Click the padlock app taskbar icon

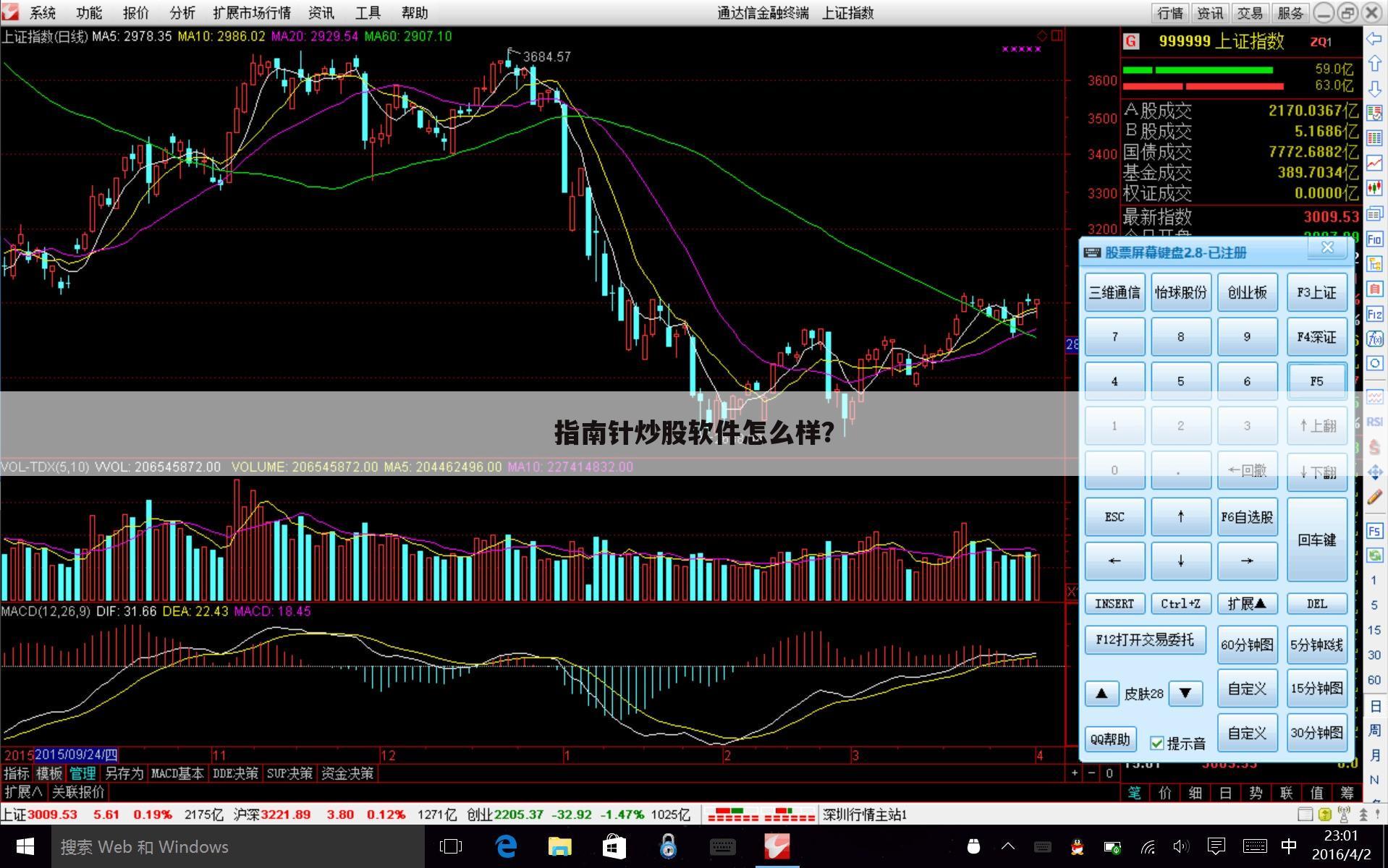[668, 846]
